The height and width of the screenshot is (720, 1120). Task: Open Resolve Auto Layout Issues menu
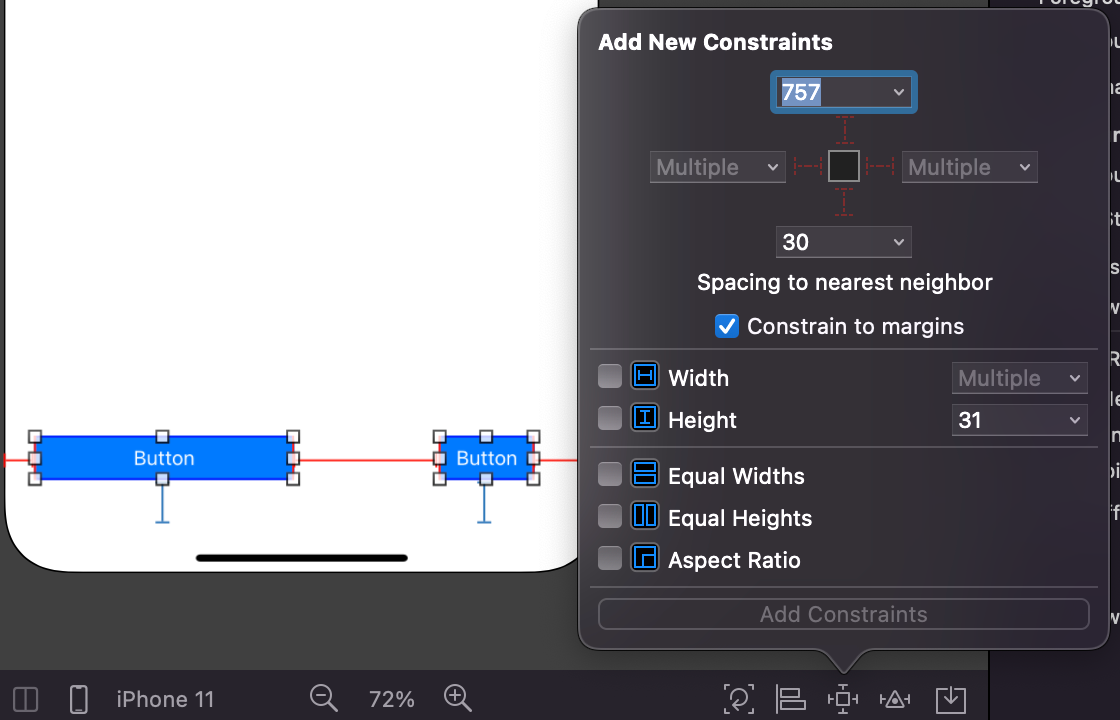coord(894,699)
